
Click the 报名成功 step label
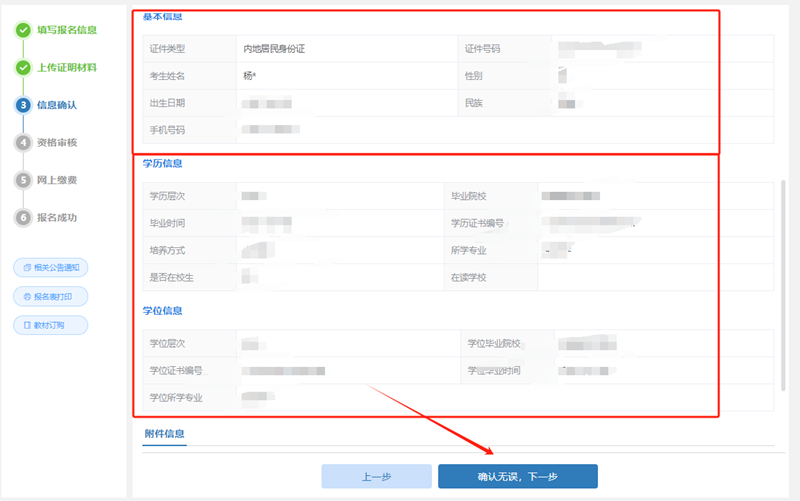point(57,217)
